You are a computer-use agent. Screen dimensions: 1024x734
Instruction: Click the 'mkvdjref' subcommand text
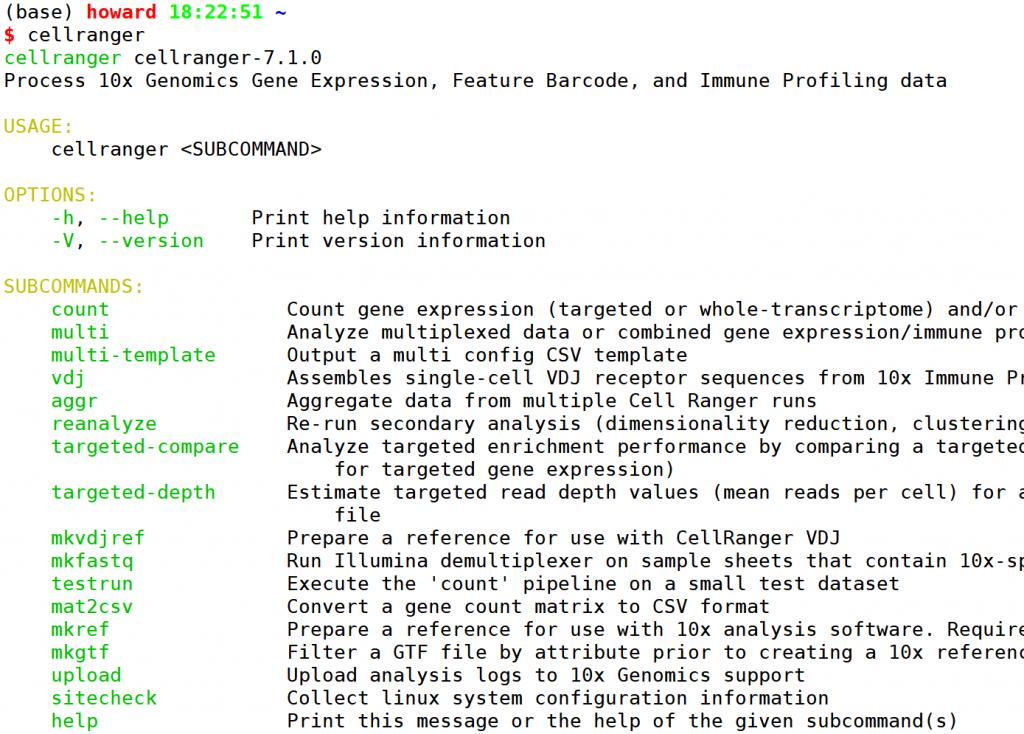point(98,538)
